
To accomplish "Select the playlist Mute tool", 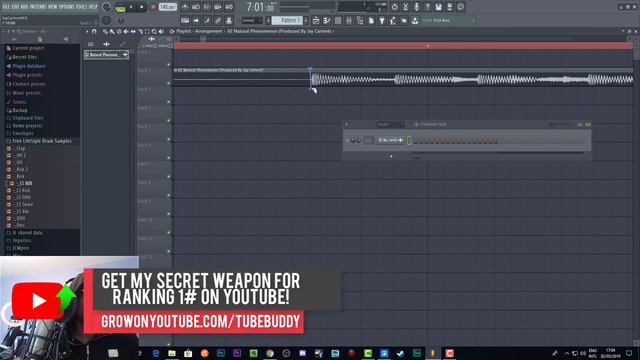I will pyautogui.click(x=126, y=31).
